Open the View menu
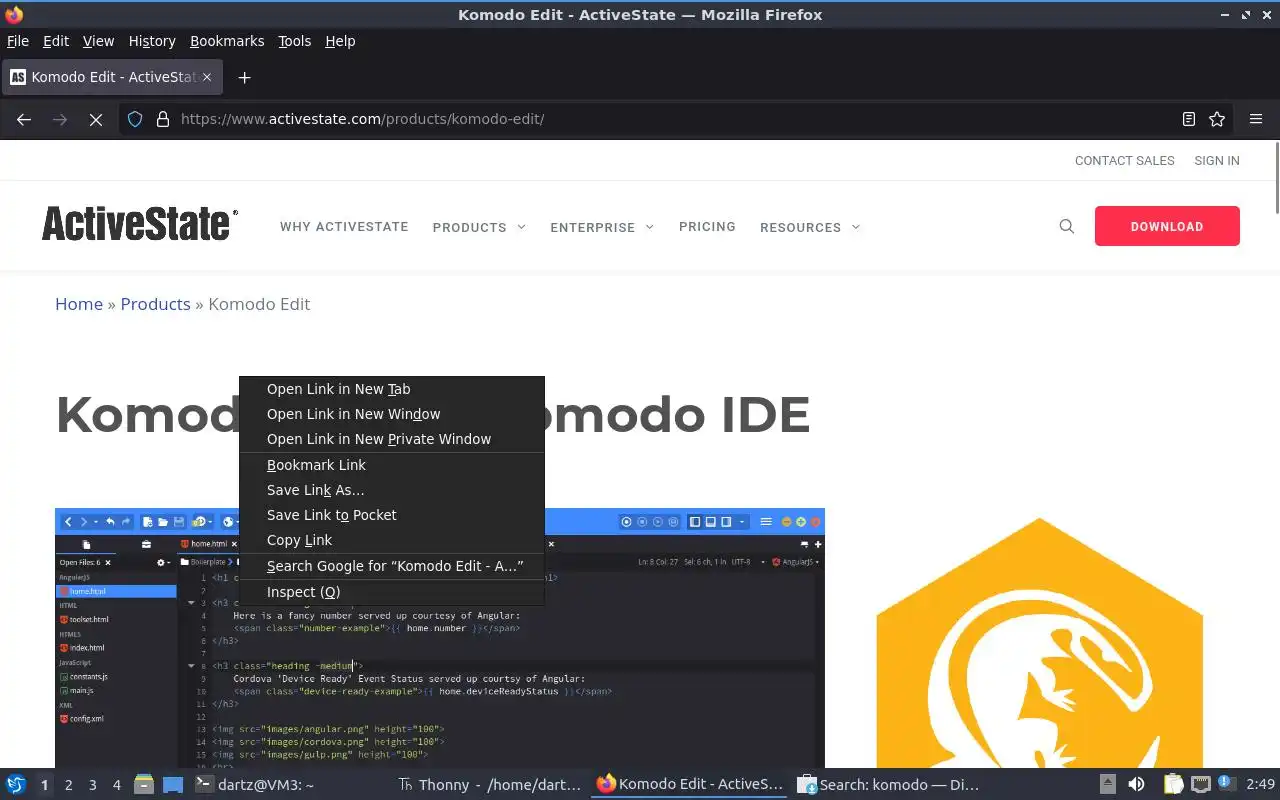The image size is (1280, 800). (x=98, y=41)
